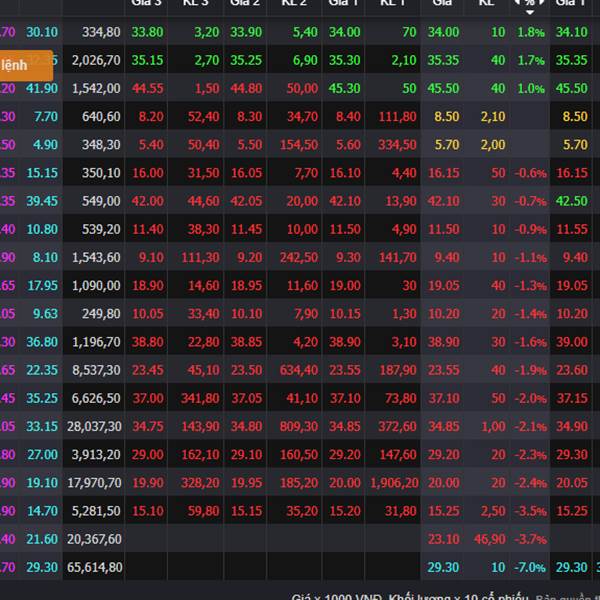The width and height of the screenshot is (600, 600).
Task: Click the cyan floor change value '-7.0%'
Action: [x=530, y=567]
